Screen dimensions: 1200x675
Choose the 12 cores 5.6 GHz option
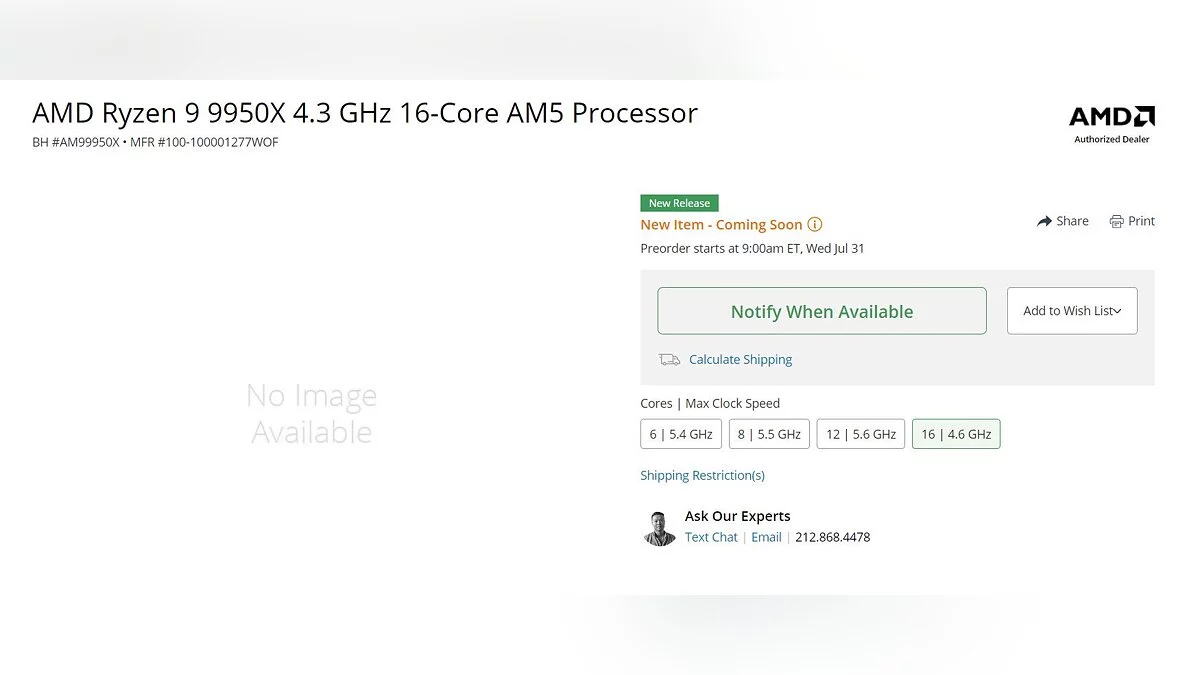tap(860, 434)
